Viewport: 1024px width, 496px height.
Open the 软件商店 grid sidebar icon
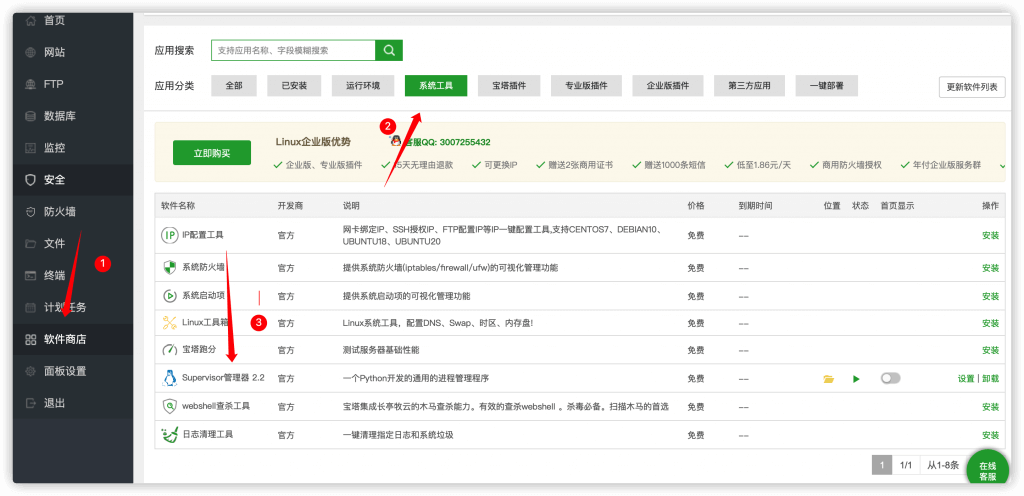(30, 339)
